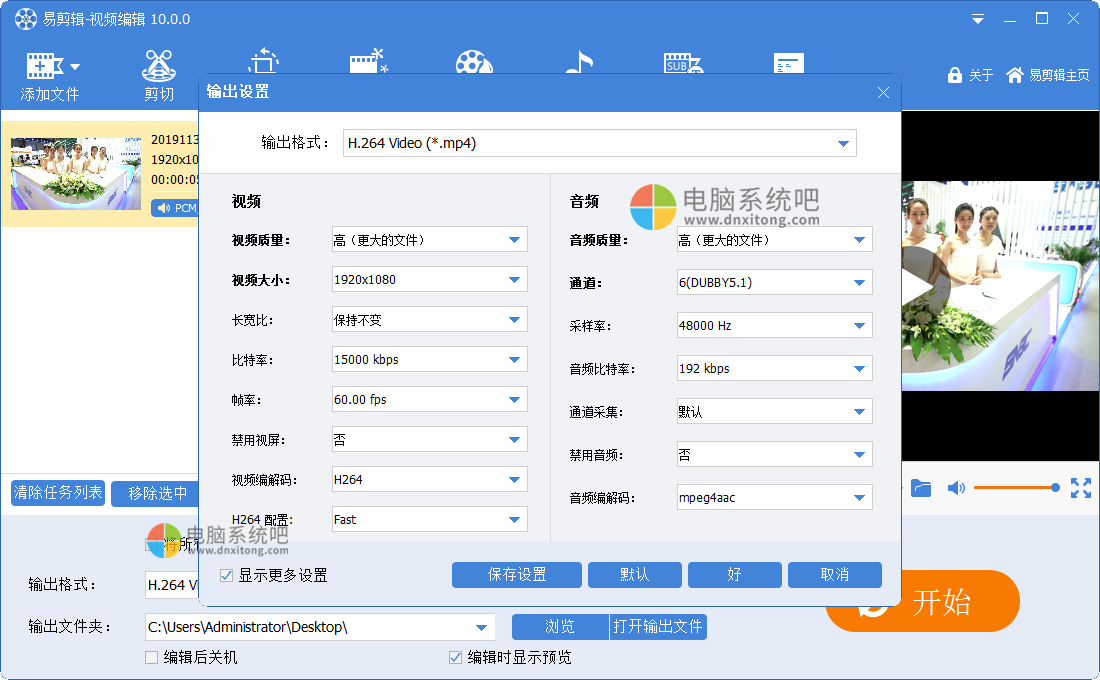This screenshot has width=1100, height=680.
Task: Click the 关于 about item
Action: coord(969,74)
